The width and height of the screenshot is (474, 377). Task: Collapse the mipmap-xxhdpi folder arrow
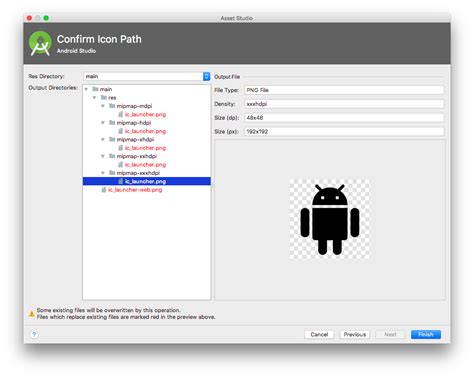(103, 156)
